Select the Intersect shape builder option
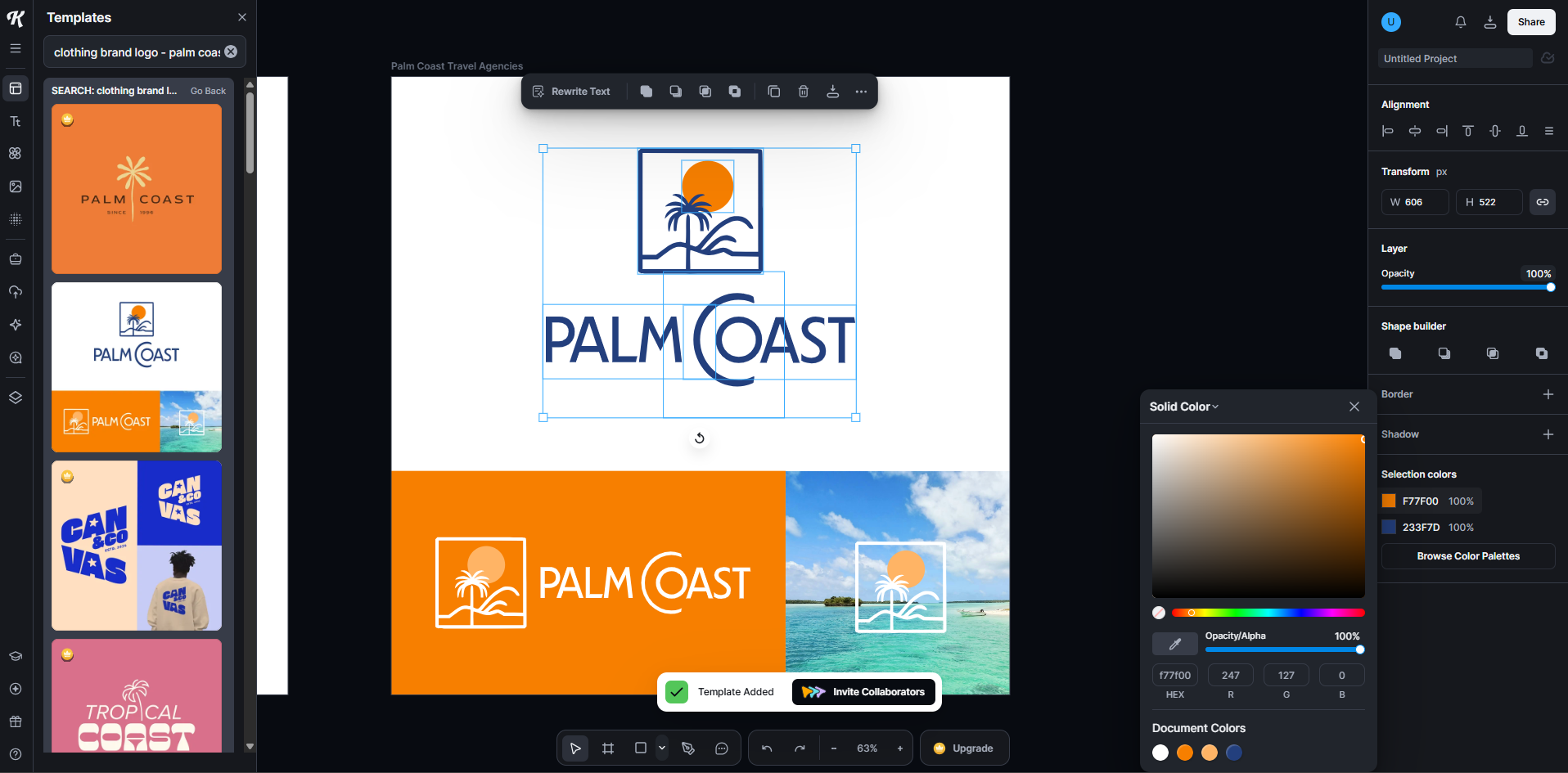This screenshot has height=773, width=1568. [x=1493, y=353]
